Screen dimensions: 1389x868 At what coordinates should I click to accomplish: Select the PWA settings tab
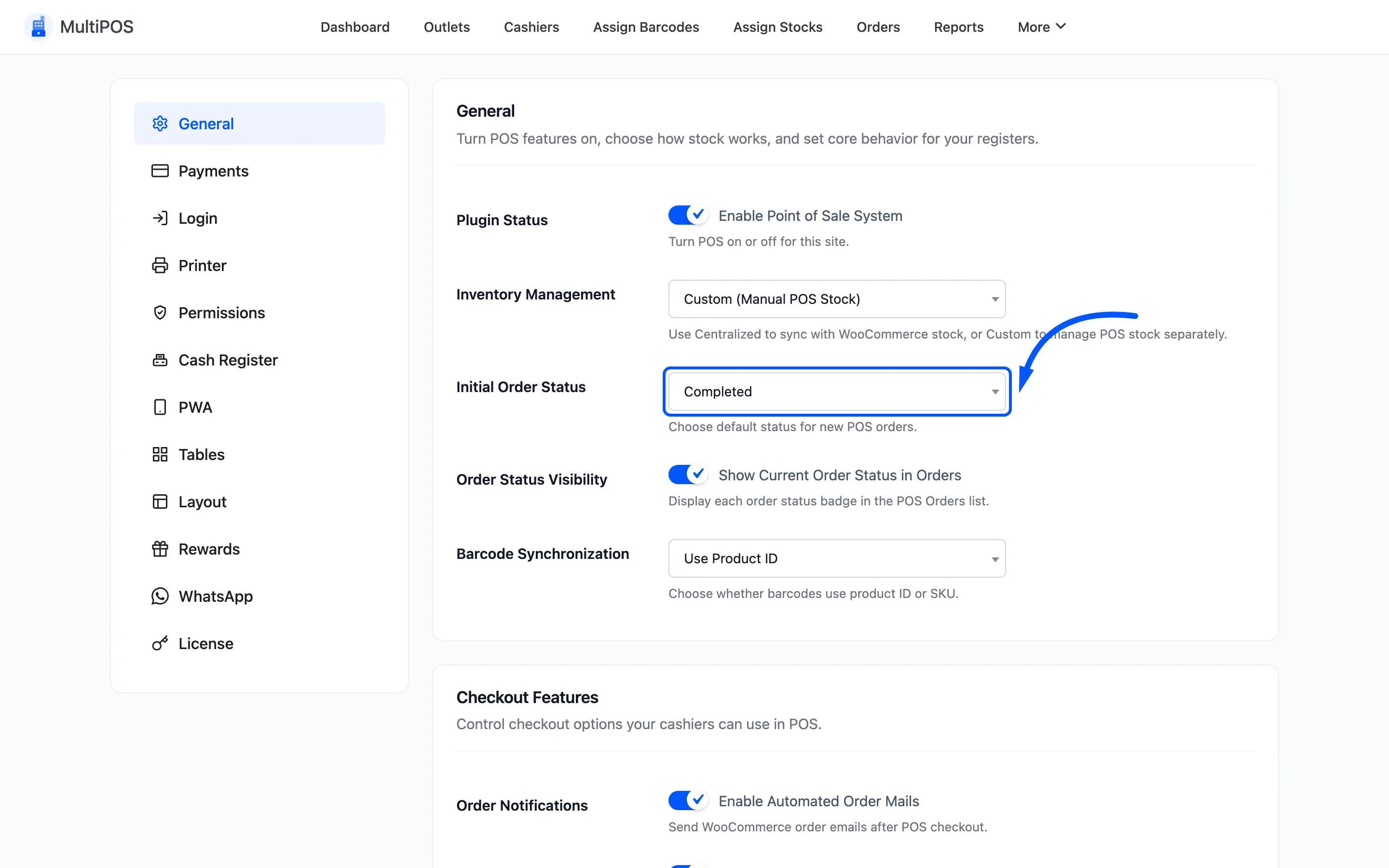tap(259, 407)
